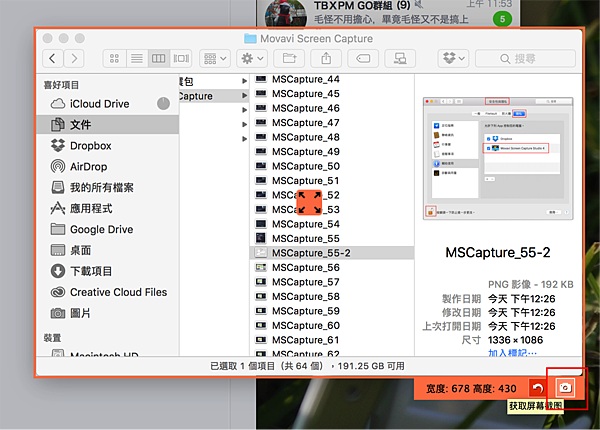Select file MSCapture_55-2
The image size is (600, 430).
(332, 253)
